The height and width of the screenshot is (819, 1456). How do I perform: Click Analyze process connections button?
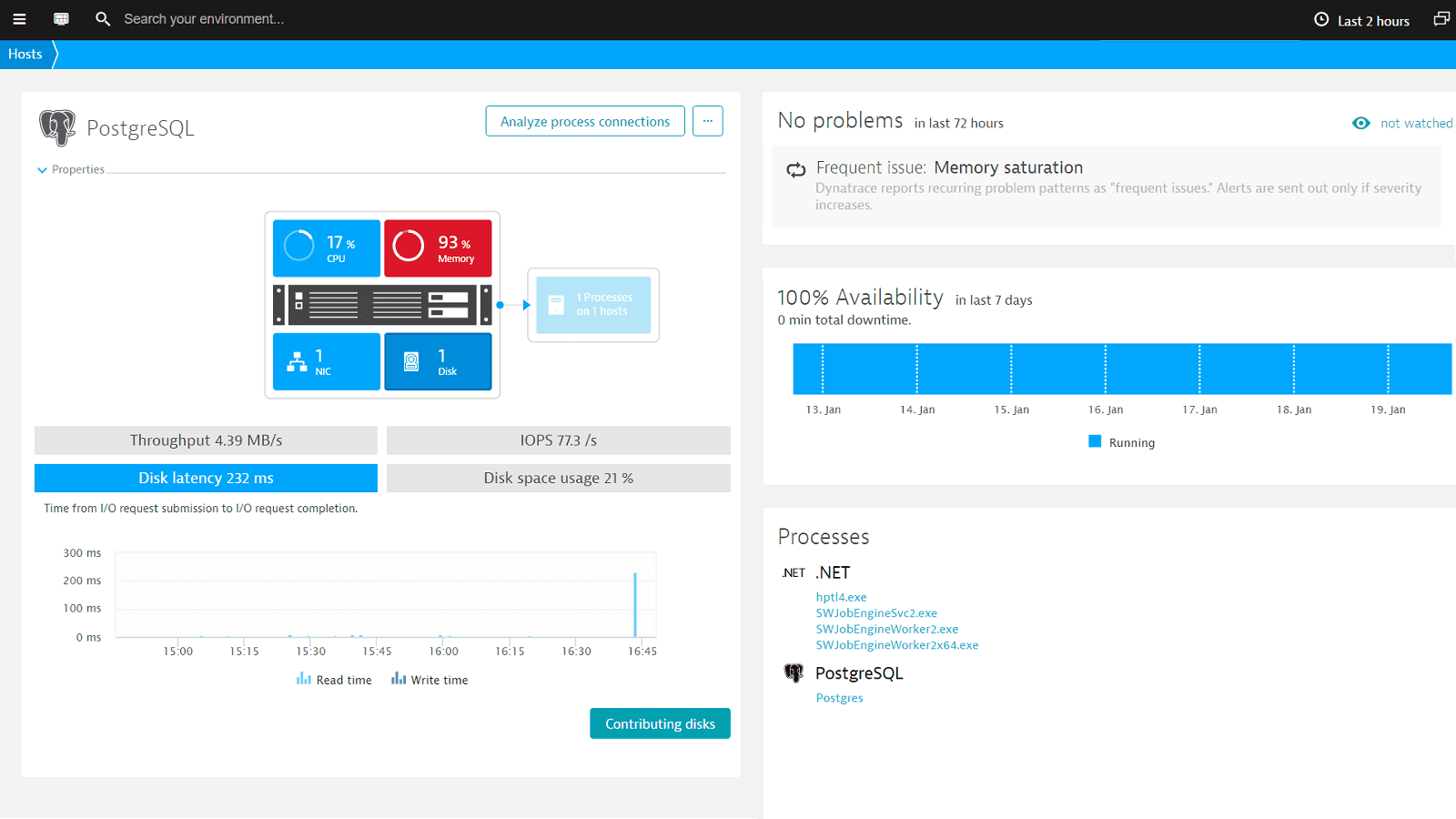tap(585, 121)
